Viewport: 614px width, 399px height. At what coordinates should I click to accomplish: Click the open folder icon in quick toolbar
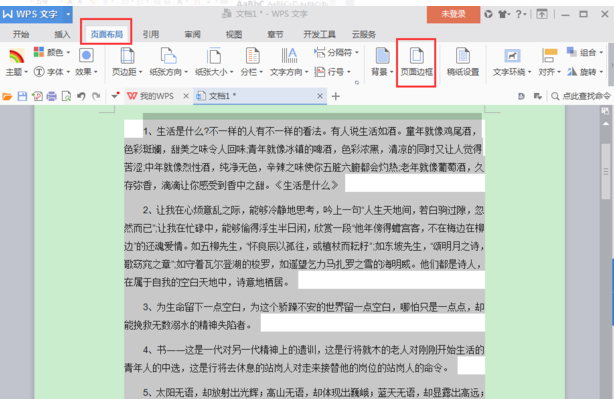pyautogui.click(x=7, y=96)
